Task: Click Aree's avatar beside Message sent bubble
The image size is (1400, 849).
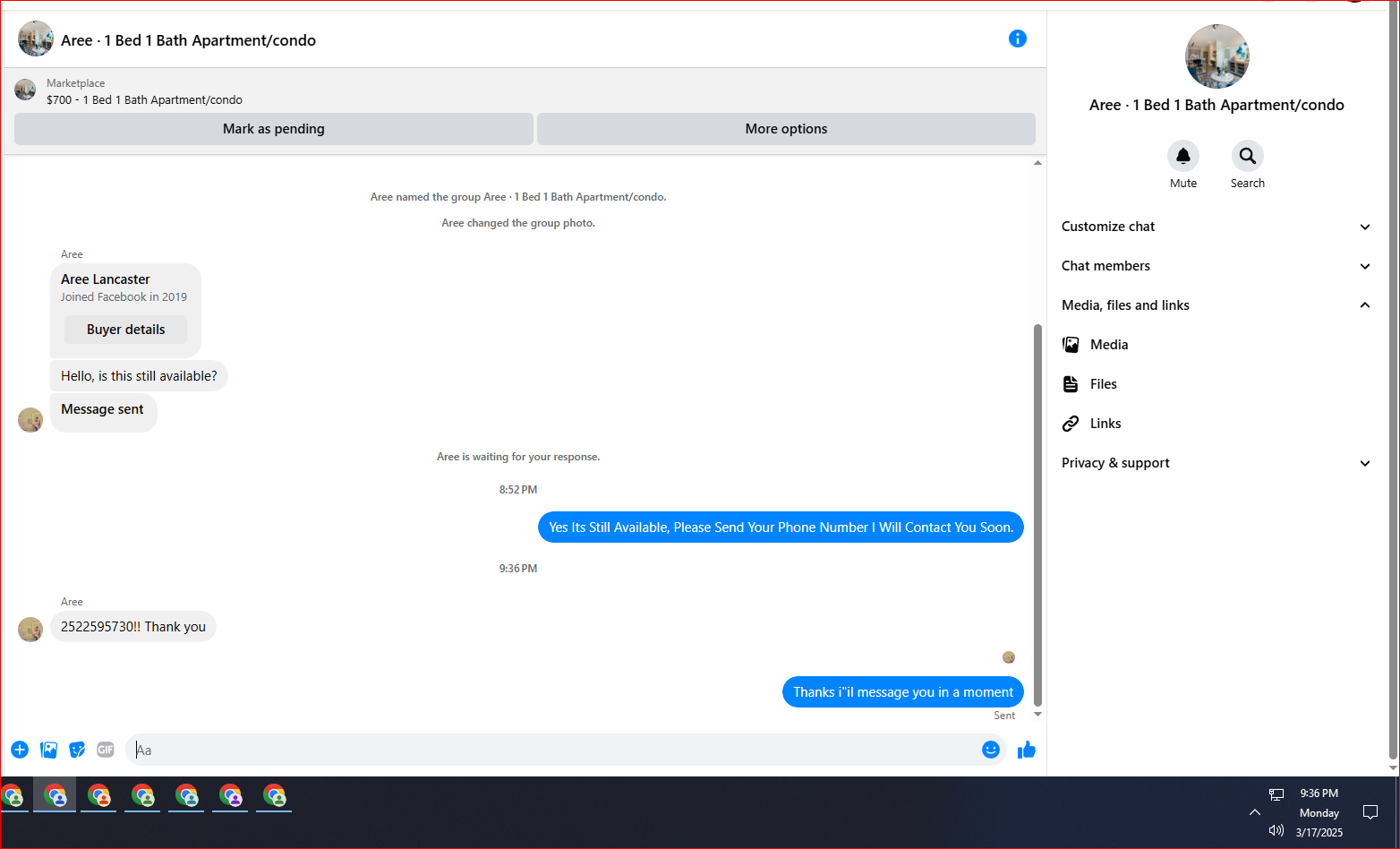Action: pyautogui.click(x=30, y=420)
